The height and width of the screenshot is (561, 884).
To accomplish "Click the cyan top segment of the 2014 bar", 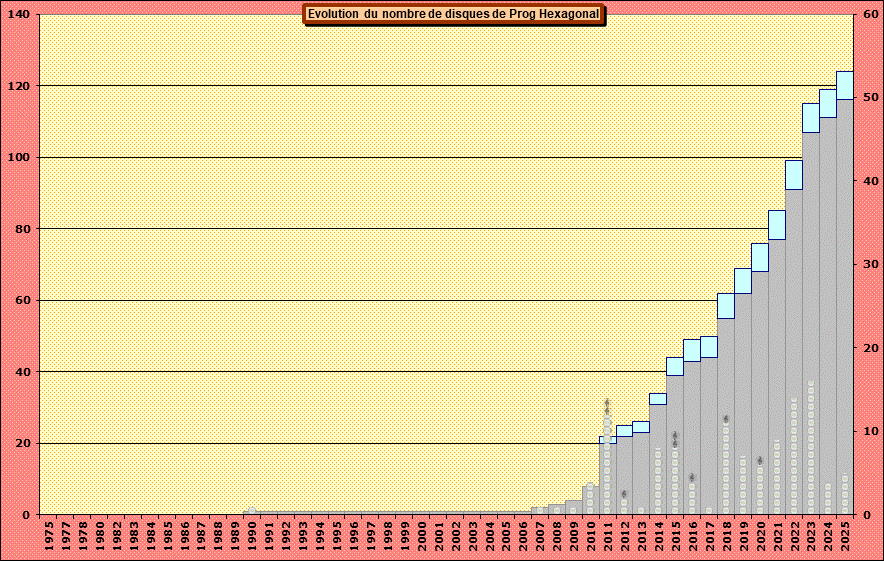I will pyautogui.click(x=658, y=399).
